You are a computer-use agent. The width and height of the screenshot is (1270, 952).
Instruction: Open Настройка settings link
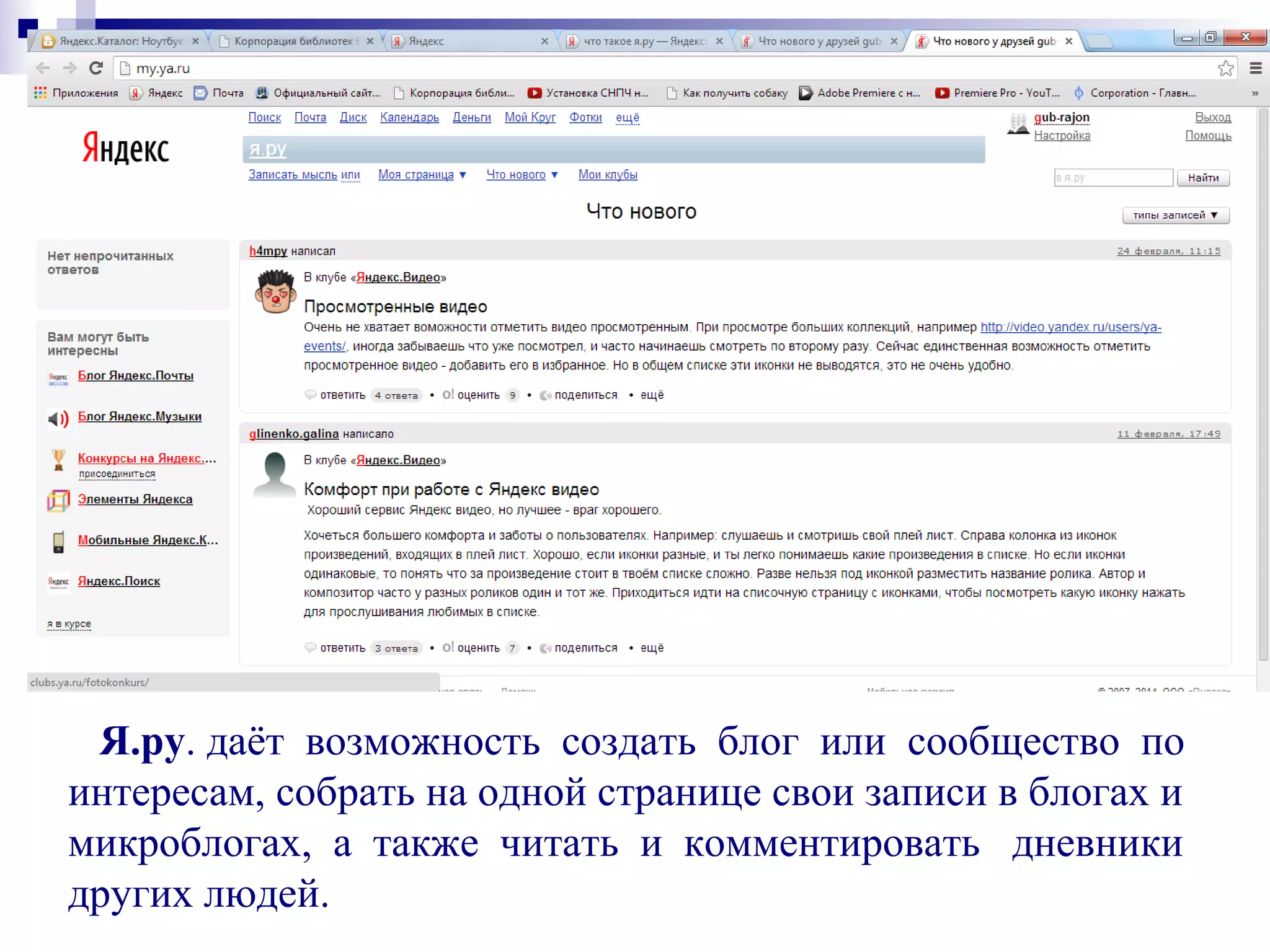[1062, 135]
